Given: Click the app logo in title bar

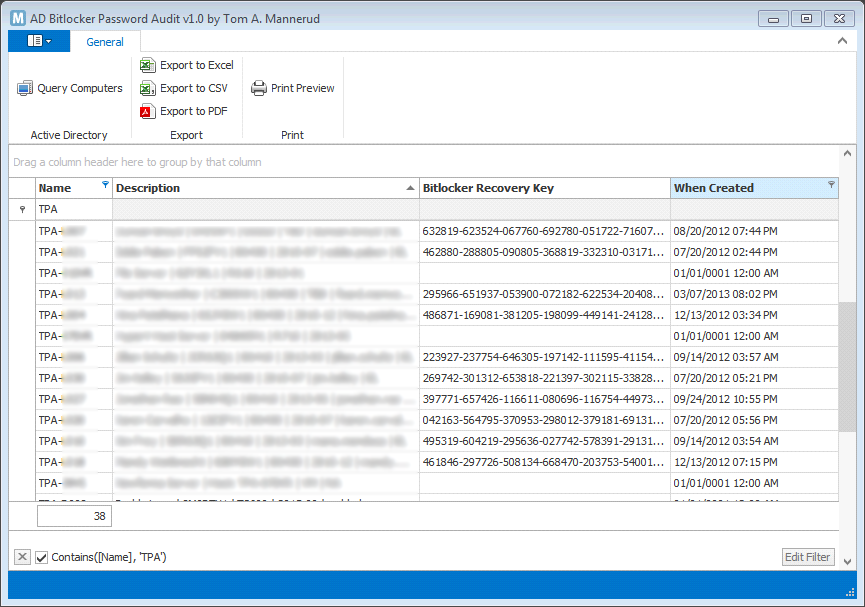Looking at the screenshot, I should pyautogui.click(x=18, y=19).
